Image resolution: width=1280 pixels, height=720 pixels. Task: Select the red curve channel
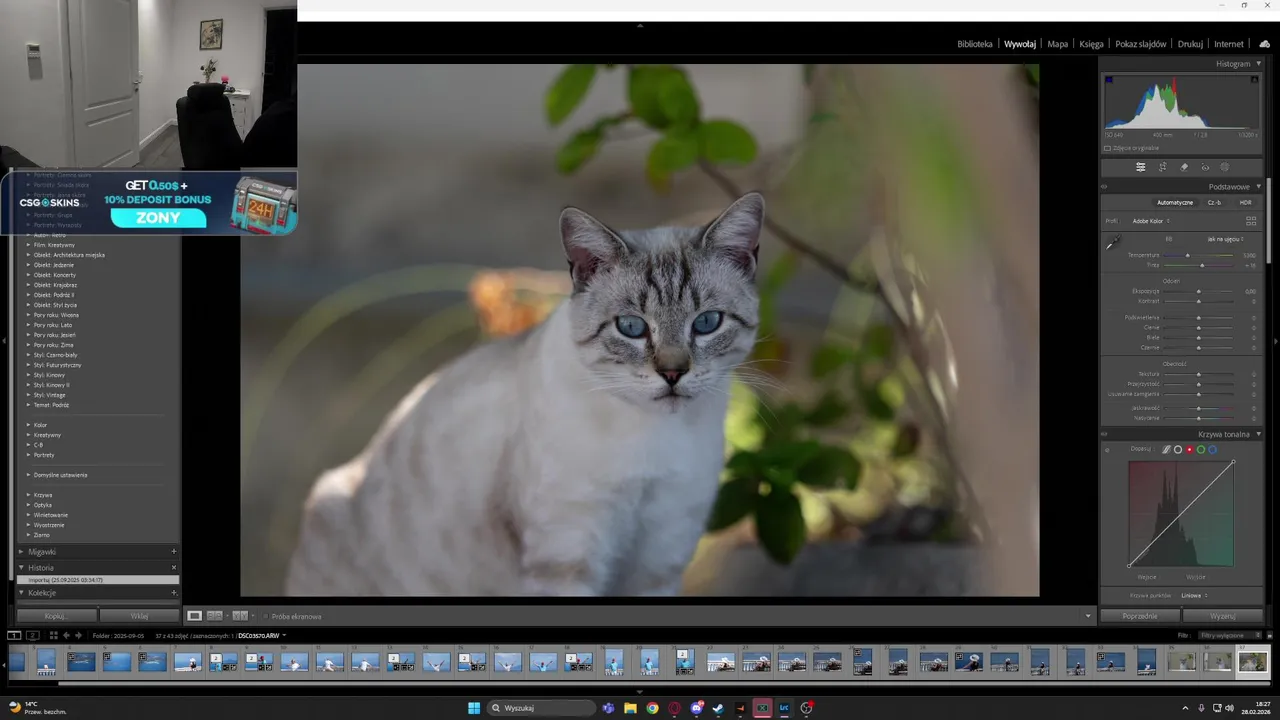[1189, 450]
